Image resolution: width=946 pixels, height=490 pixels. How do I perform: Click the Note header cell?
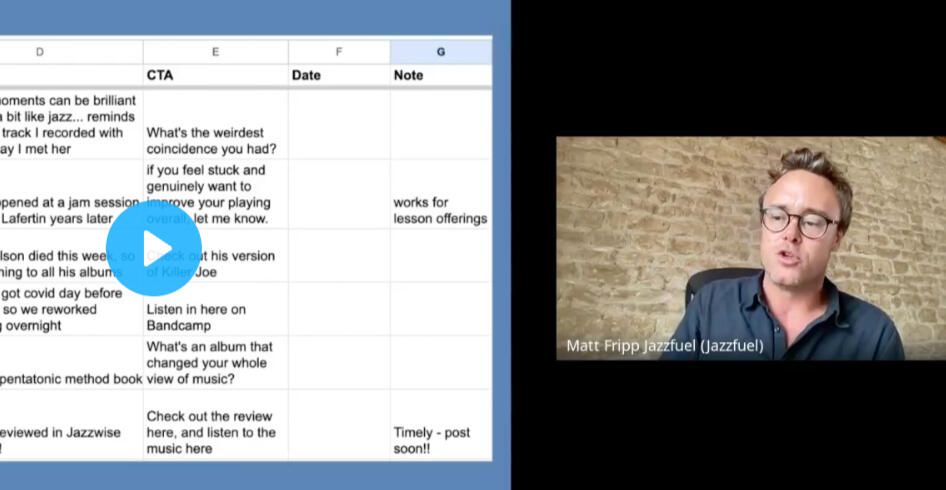440,75
